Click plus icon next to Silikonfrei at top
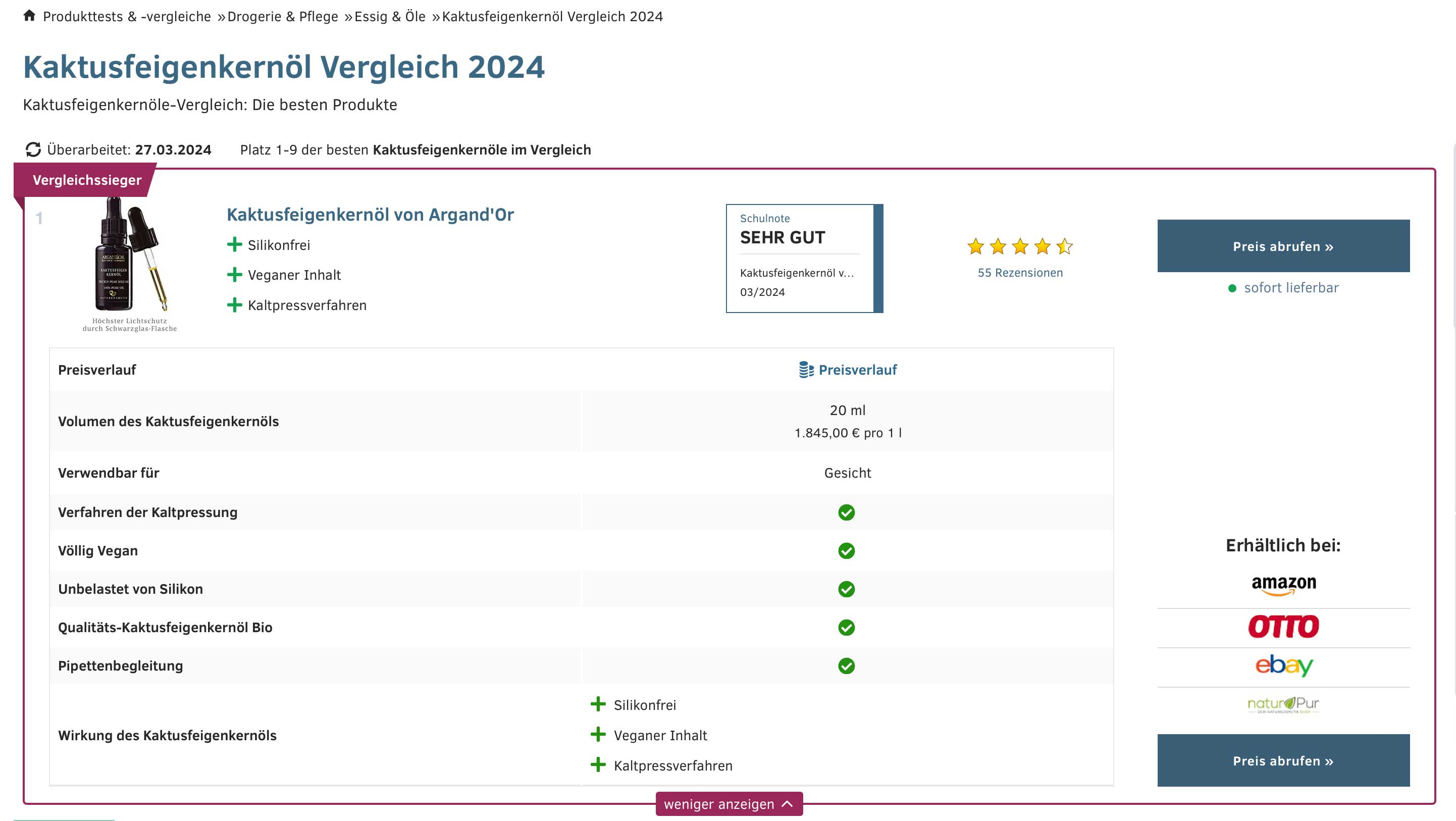The height and width of the screenshot is (821, 1456). tap(235, 245)
